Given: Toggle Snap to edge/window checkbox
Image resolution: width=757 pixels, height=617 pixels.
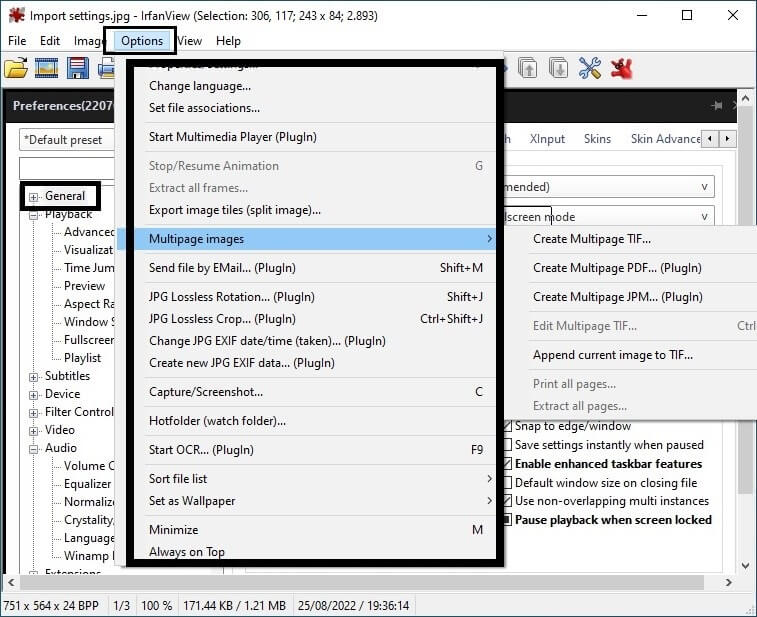Looking at the screenshot, I should pyautogui.click(x=508, y=426).
